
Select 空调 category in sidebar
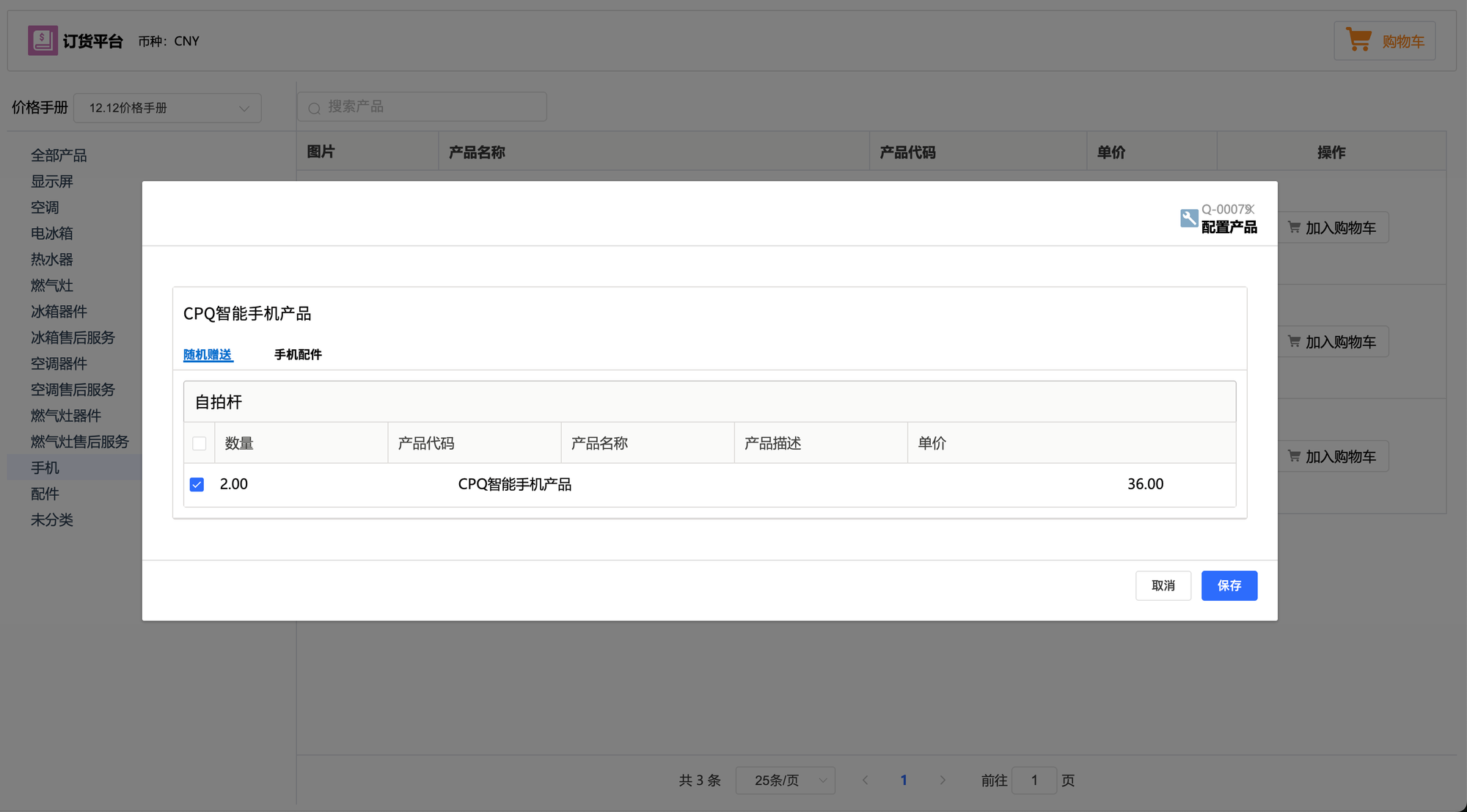(45, 208)
